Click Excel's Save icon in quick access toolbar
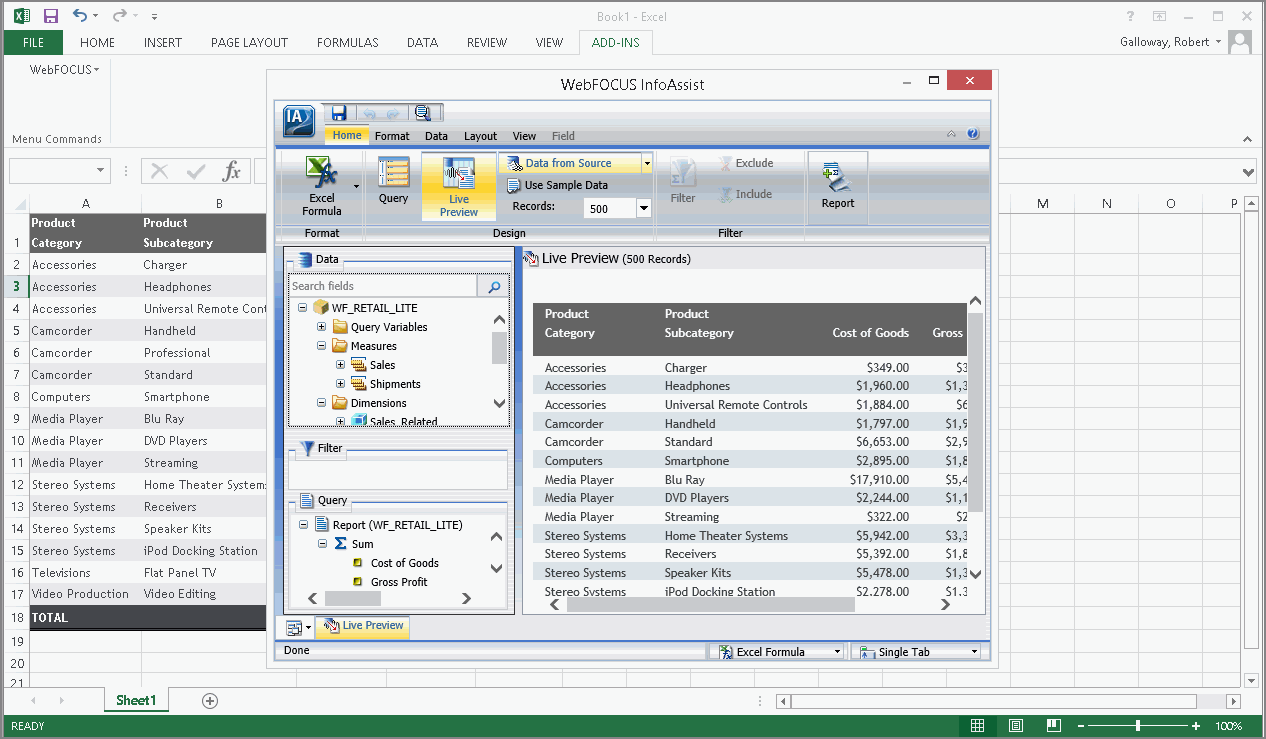 click(x=50, y=16)
